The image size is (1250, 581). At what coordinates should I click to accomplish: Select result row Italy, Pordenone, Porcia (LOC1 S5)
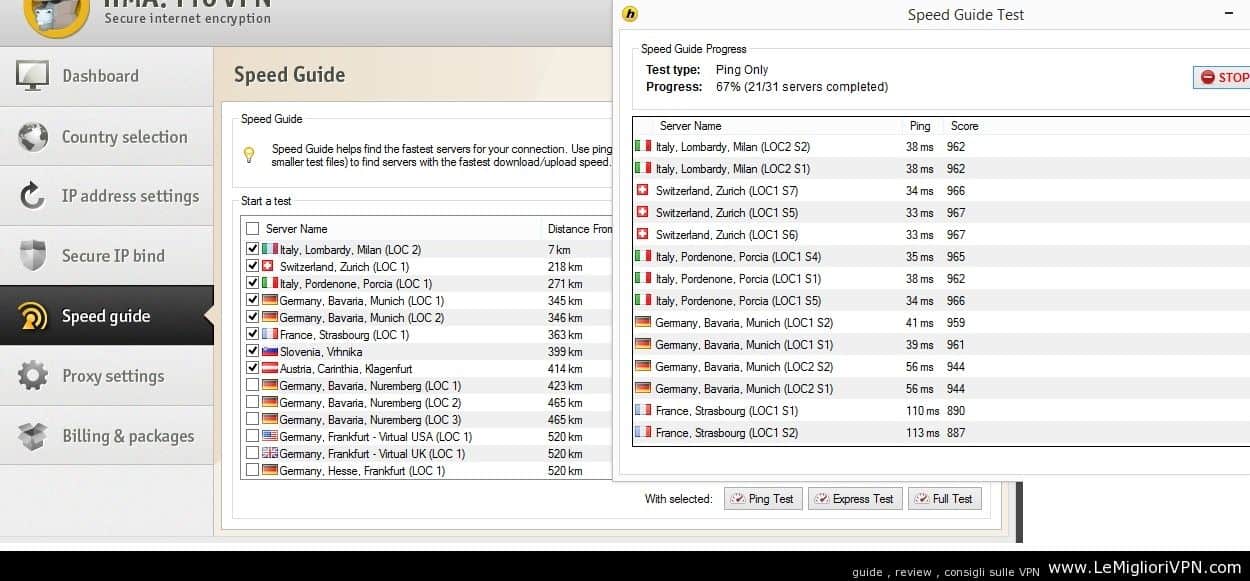pyautogui.click(x=941, y=301)
